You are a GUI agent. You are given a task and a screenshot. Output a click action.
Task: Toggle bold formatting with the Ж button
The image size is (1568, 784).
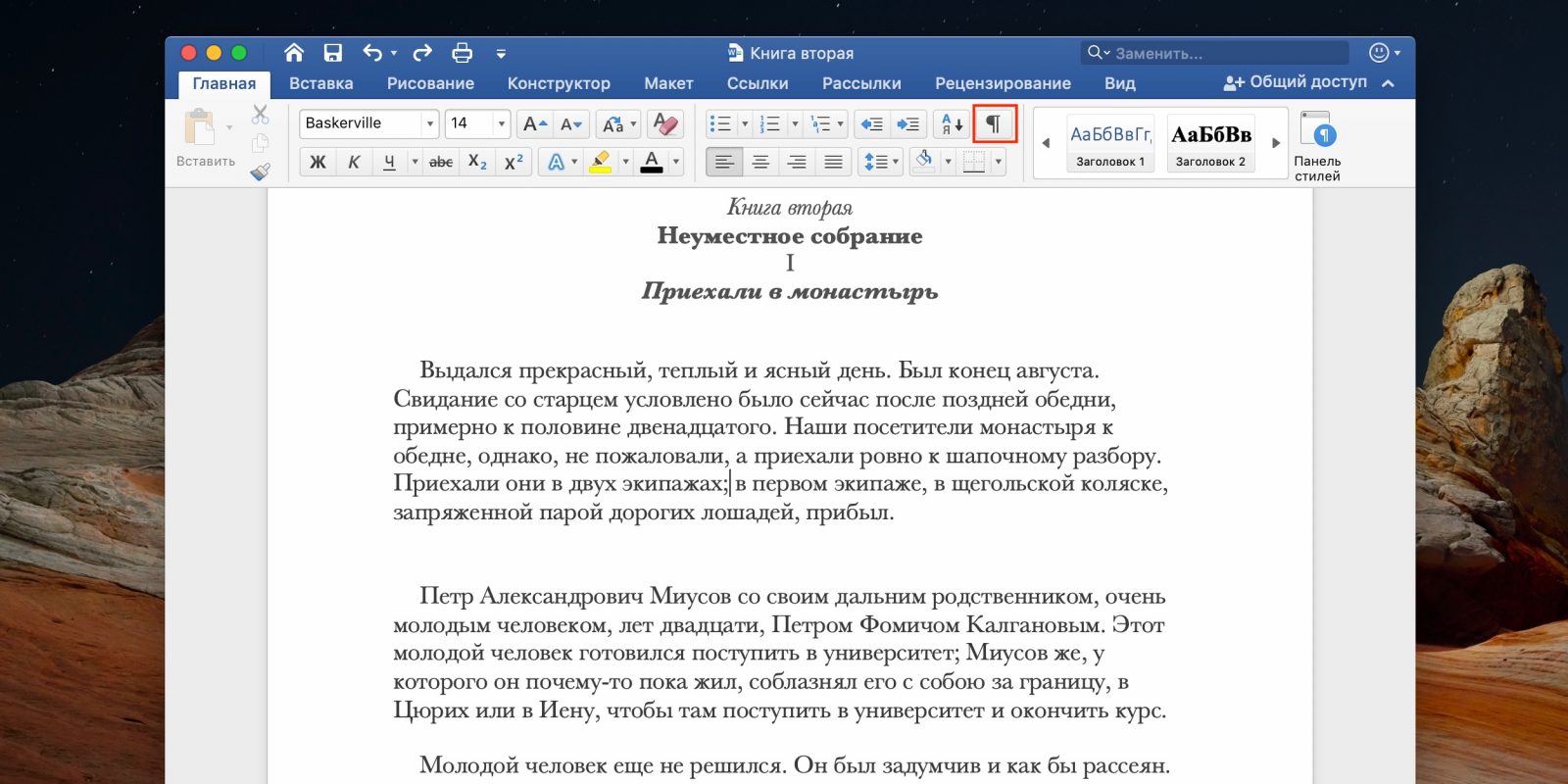pyautogui.click(x=318, y=162)
